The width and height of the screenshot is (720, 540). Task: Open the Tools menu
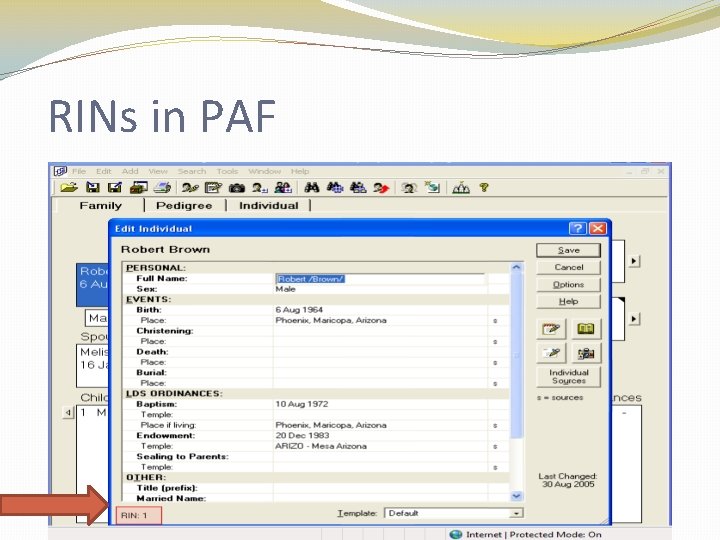227,171
